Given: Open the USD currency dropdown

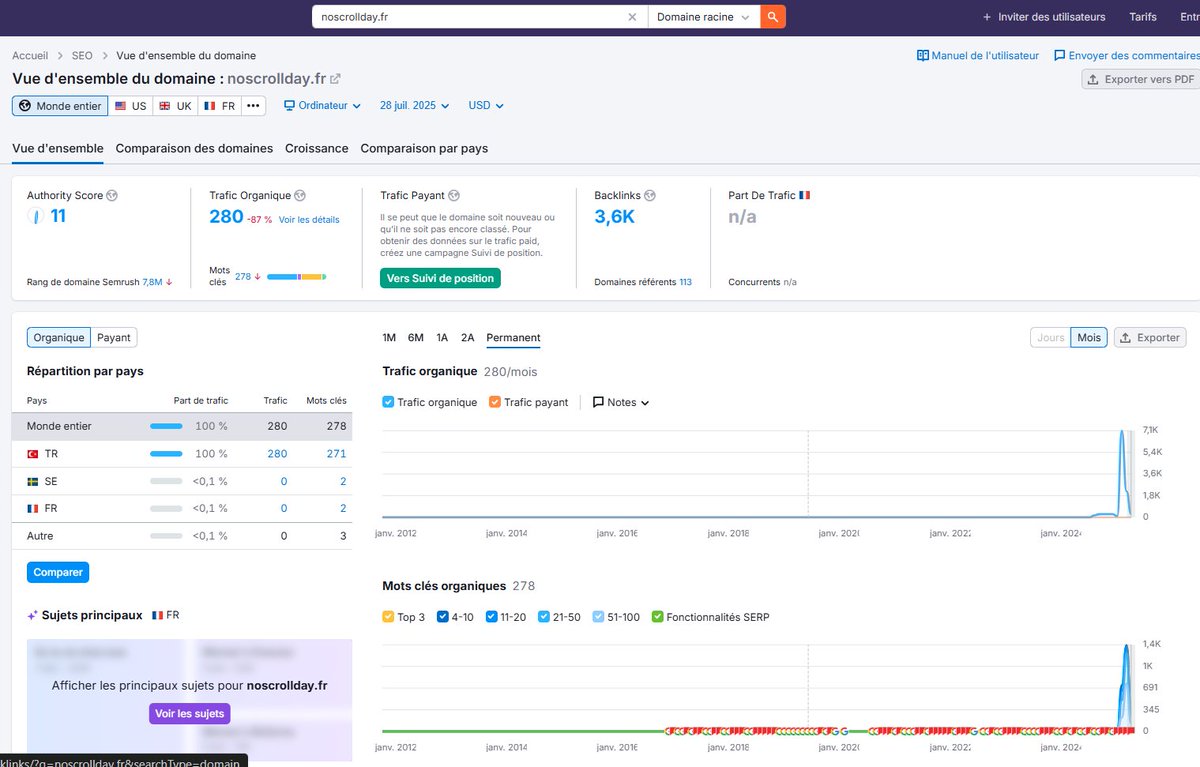Looking at the screenshot, I should click(486, 106).
